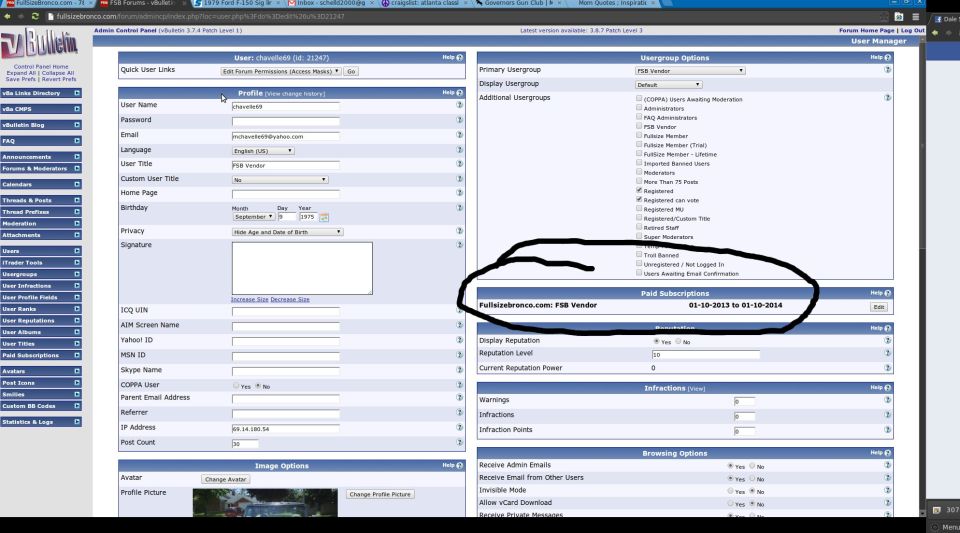Expand the Paid Subscriptions sidebar section
960x533 pixels.
77,355
